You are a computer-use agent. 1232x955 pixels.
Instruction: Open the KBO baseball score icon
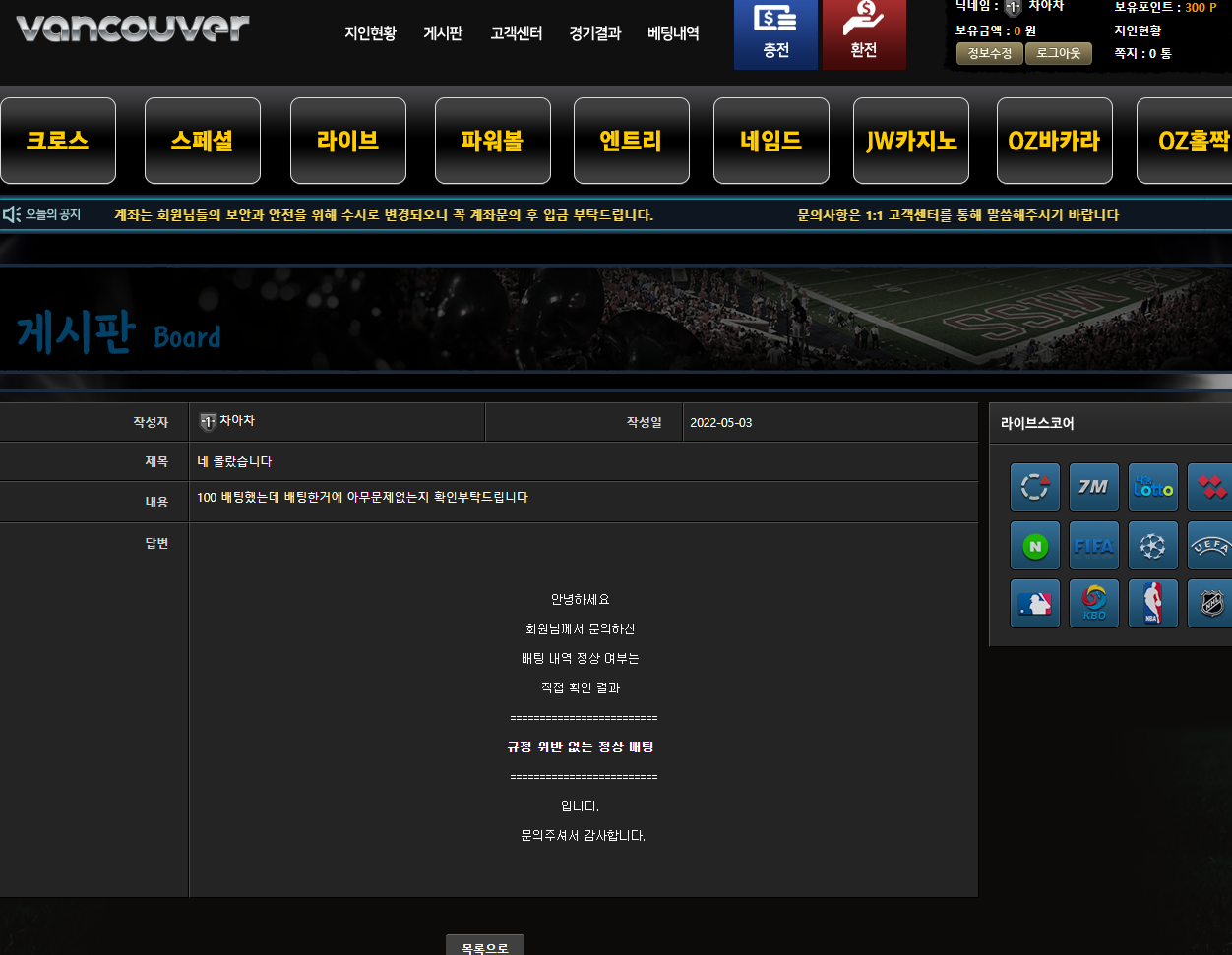pos(1093,603)
